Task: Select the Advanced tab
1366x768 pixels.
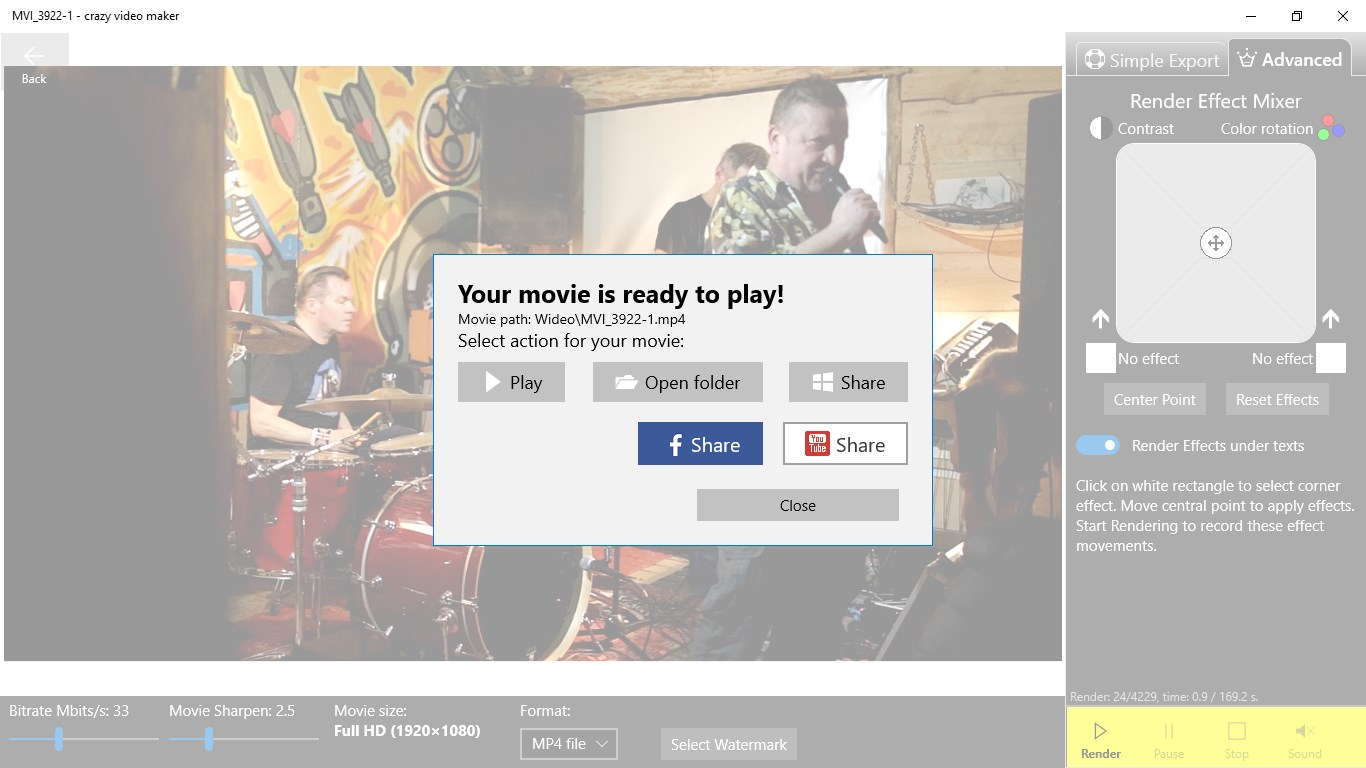Action: 1290,59
